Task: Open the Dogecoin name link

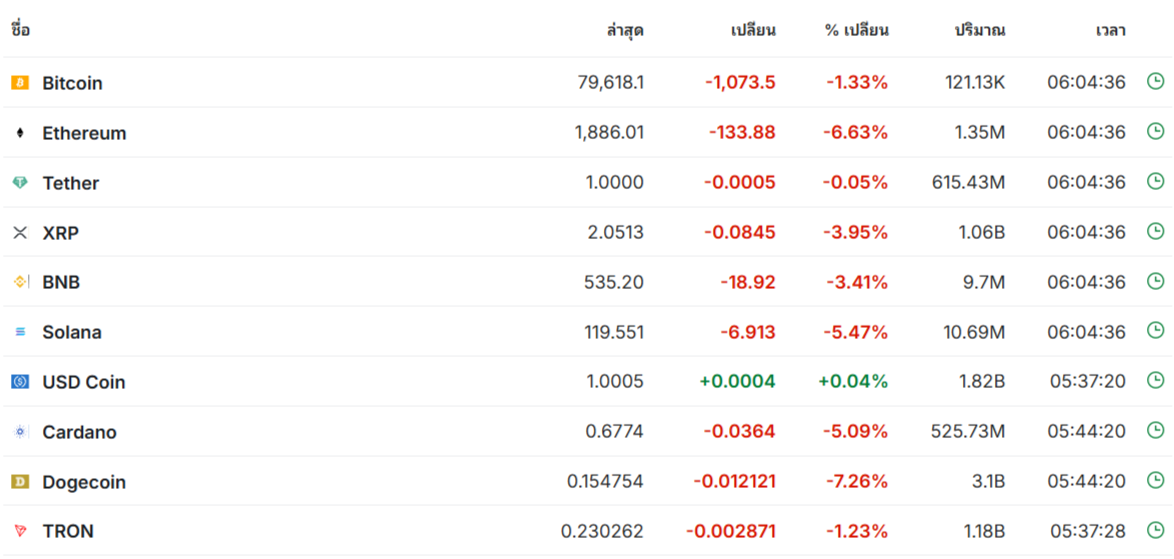Action: coord(84,482)
